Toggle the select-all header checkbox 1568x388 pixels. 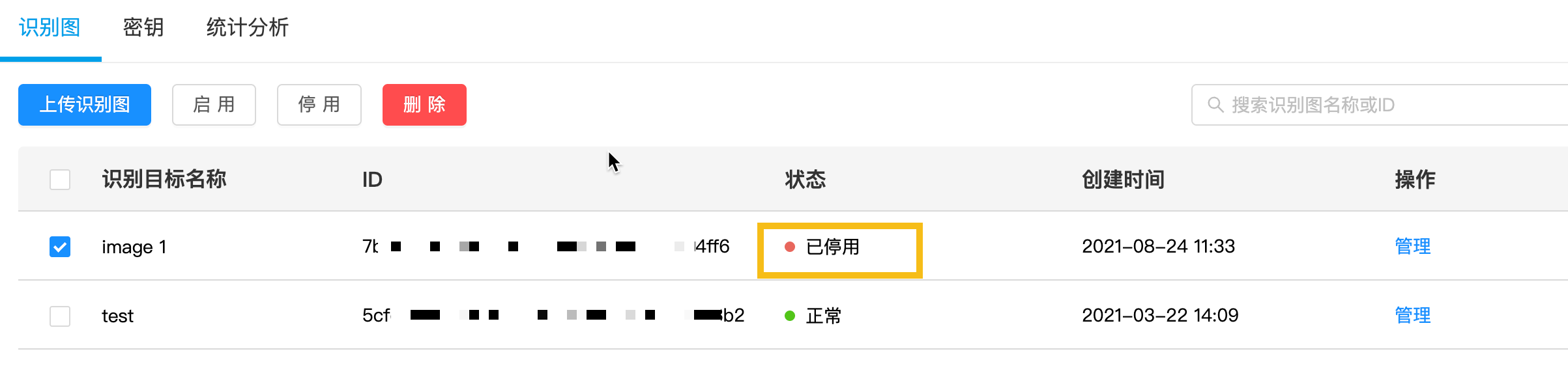(60, 180)
